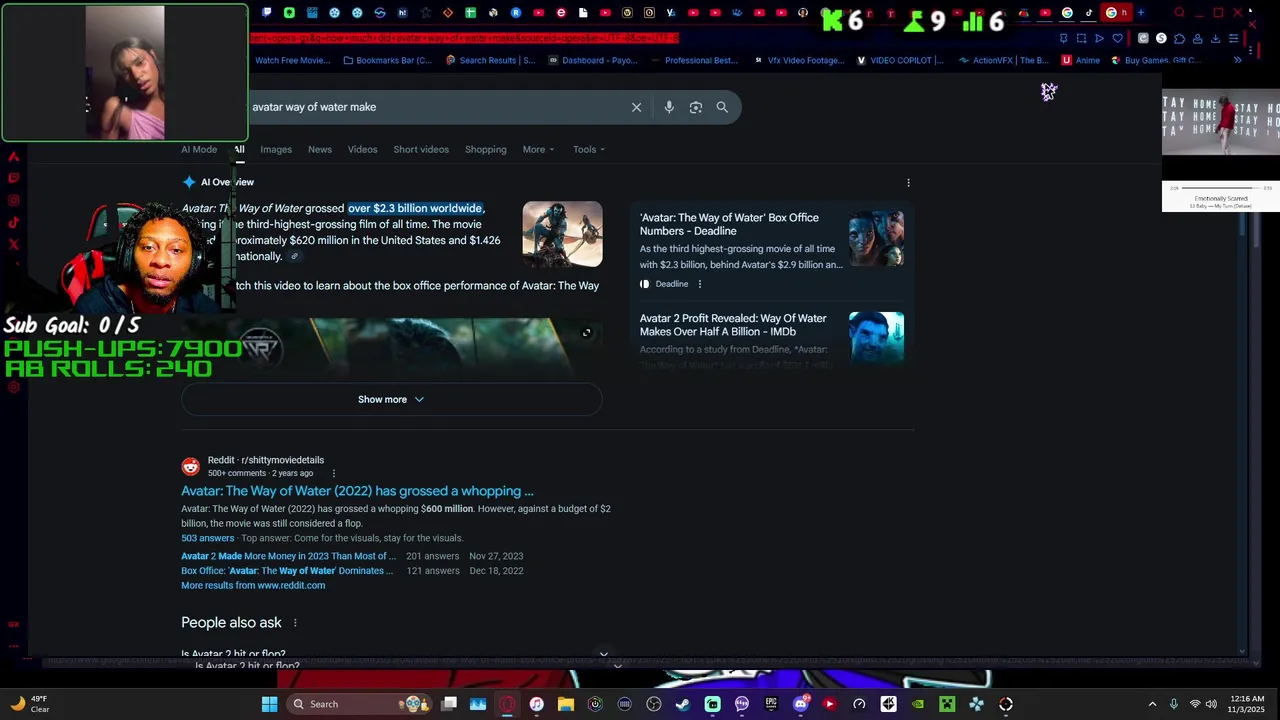Open People also ask three-dot options
The image size is (1280, 720).
294,623
